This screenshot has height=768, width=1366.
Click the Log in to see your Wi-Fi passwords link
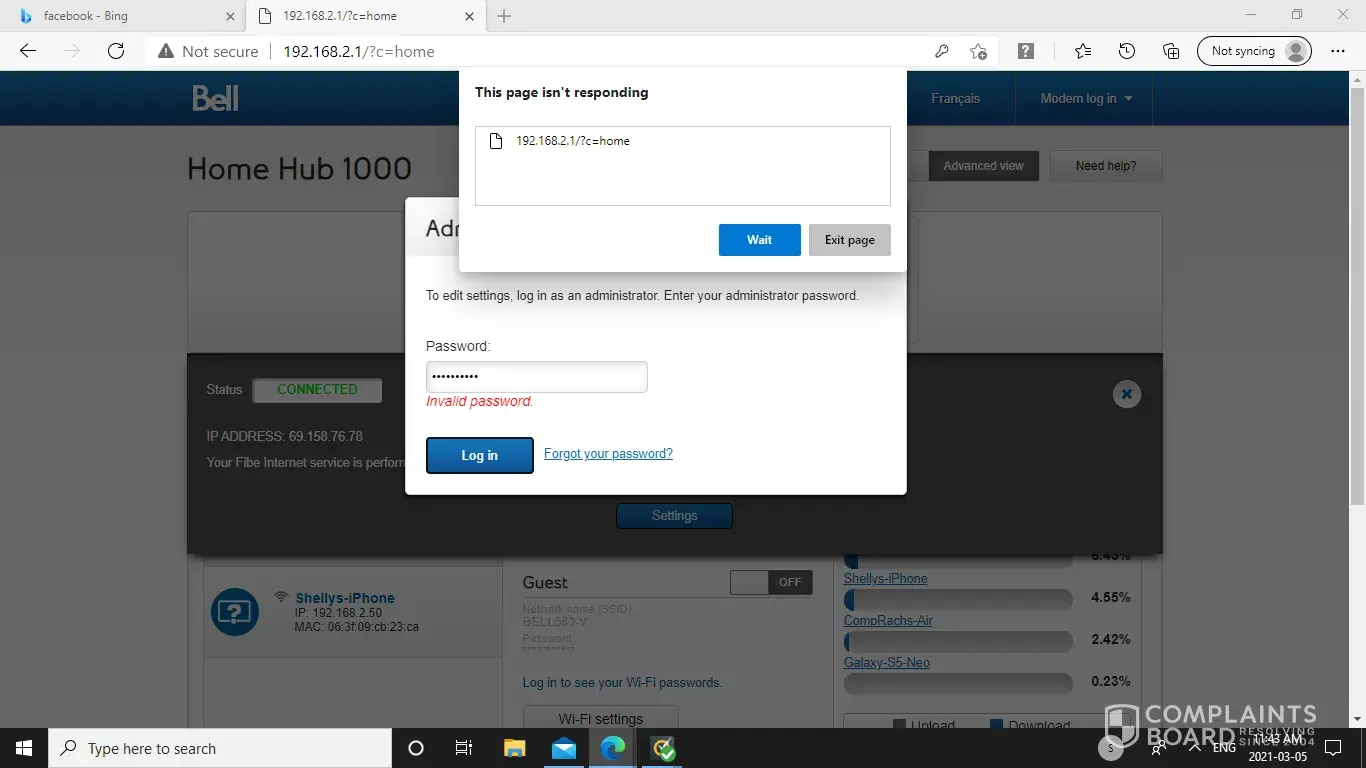pyautogui.click(x=622, y=683)
